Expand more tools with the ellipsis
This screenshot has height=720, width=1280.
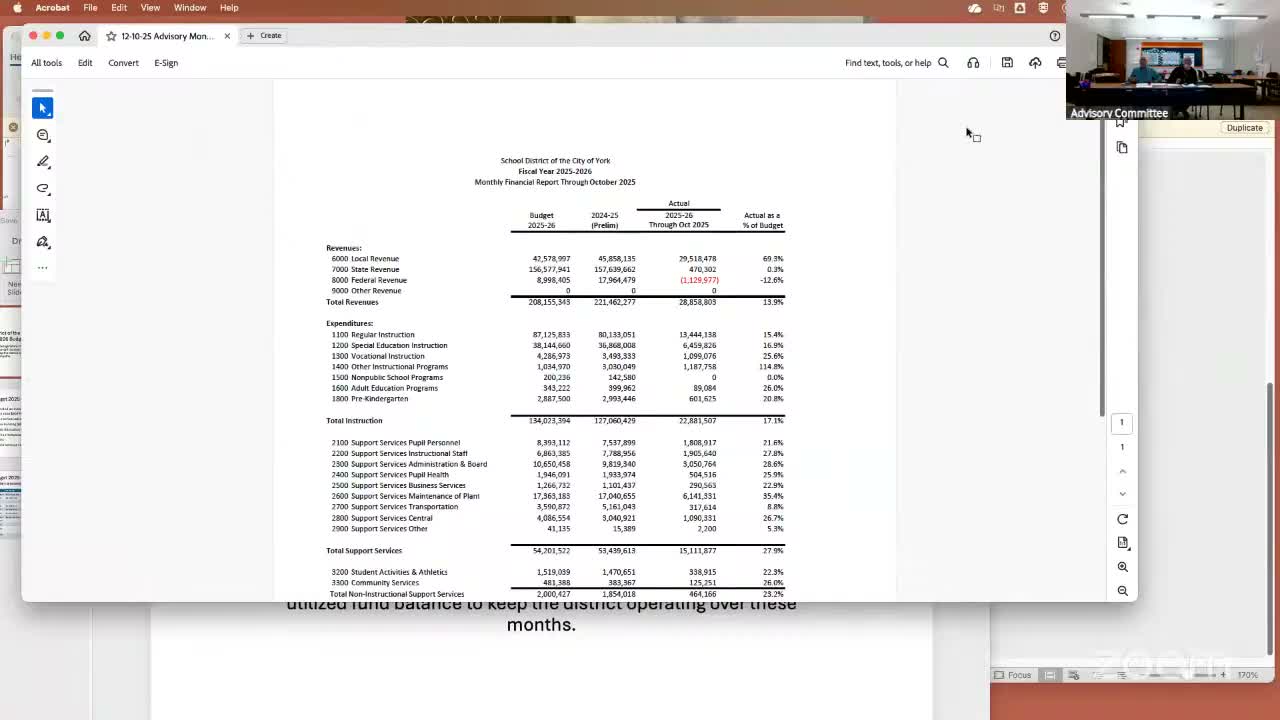(x=42, y=267)
